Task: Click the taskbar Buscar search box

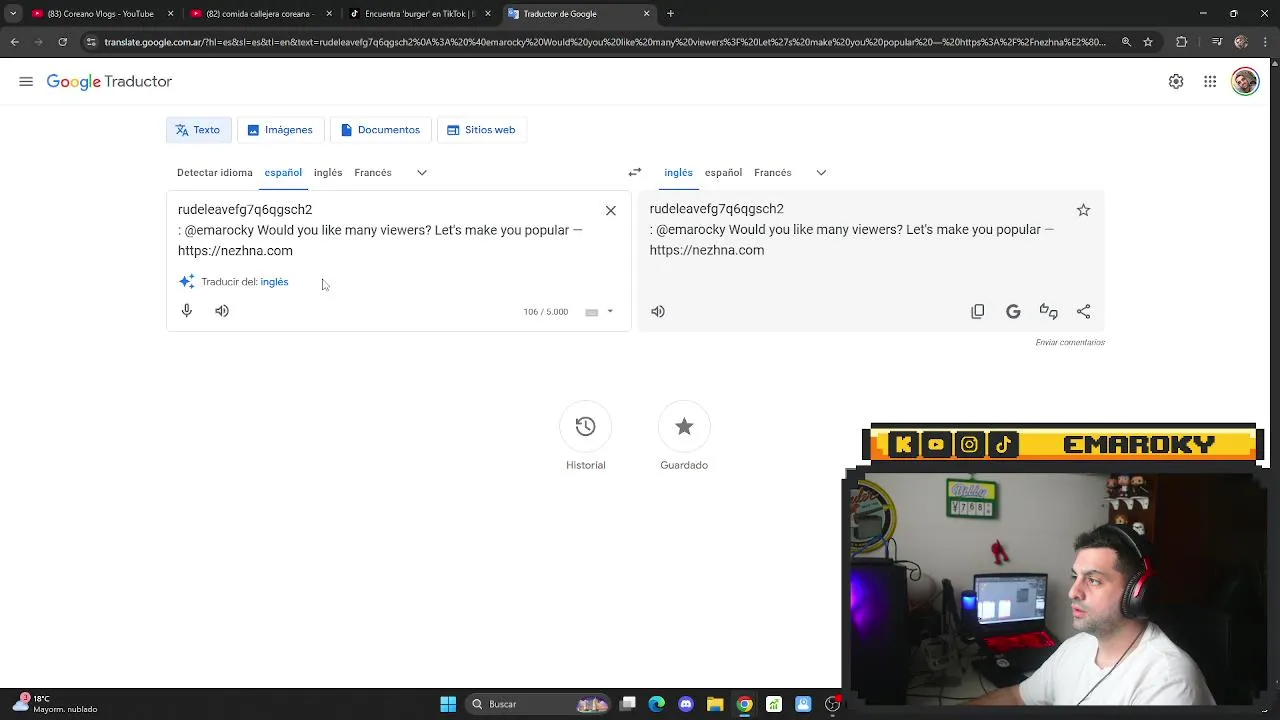Action: [540, 704]
